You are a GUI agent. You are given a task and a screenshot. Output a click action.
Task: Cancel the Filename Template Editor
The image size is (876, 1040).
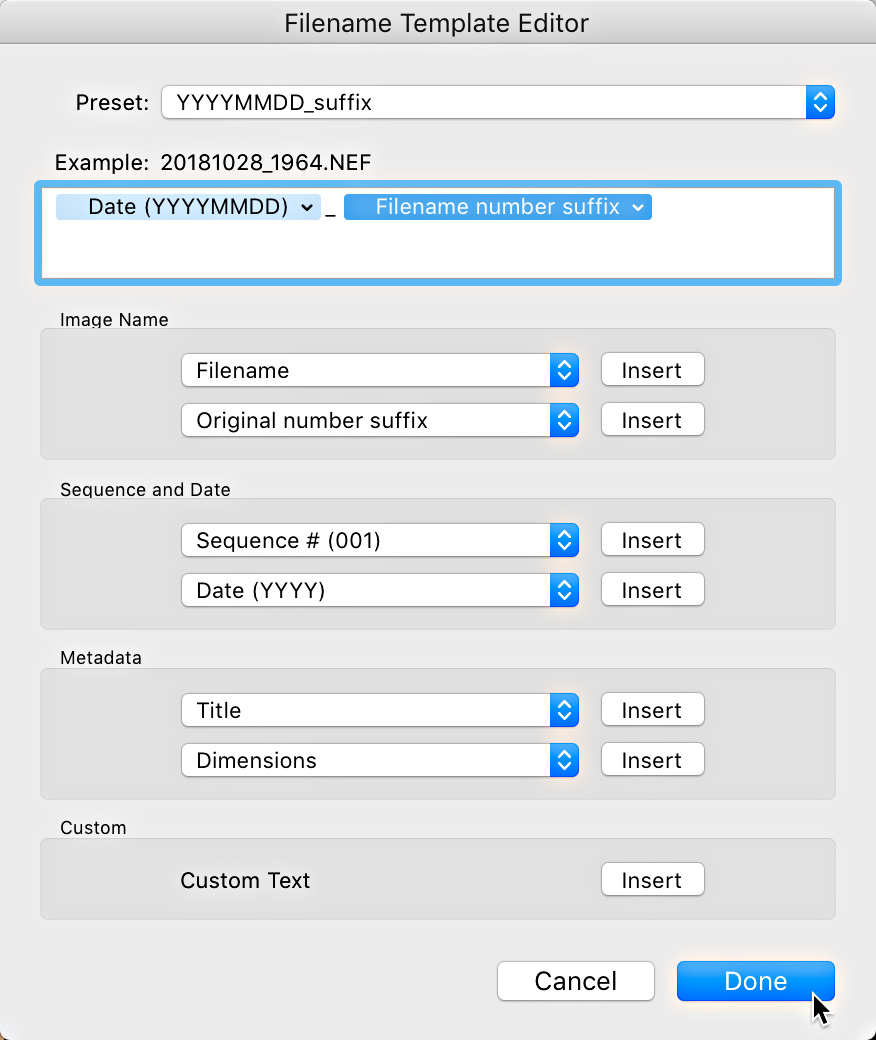coord(575,981)
